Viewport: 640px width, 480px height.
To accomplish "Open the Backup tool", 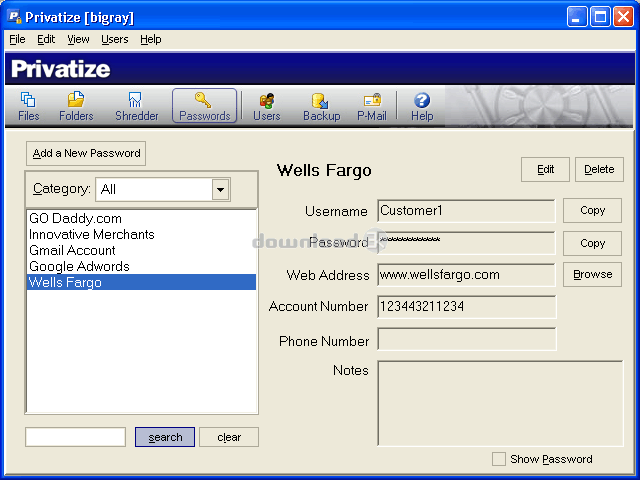I will click(321, 106).
